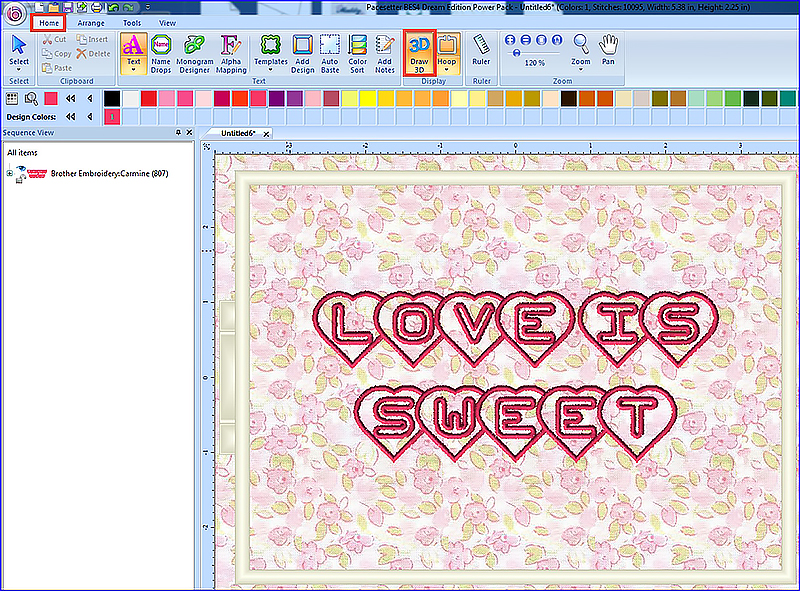The width and height of the screenshot is (800, 591).
Task: Click the Add Design icon
Action: click(x=303, y=52)
